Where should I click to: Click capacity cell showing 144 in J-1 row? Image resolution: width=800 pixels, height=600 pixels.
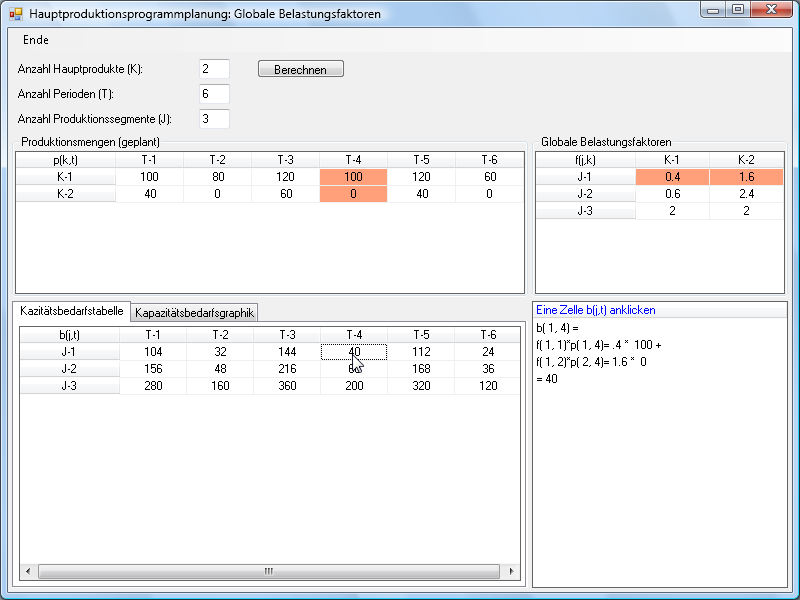[286, 352]
